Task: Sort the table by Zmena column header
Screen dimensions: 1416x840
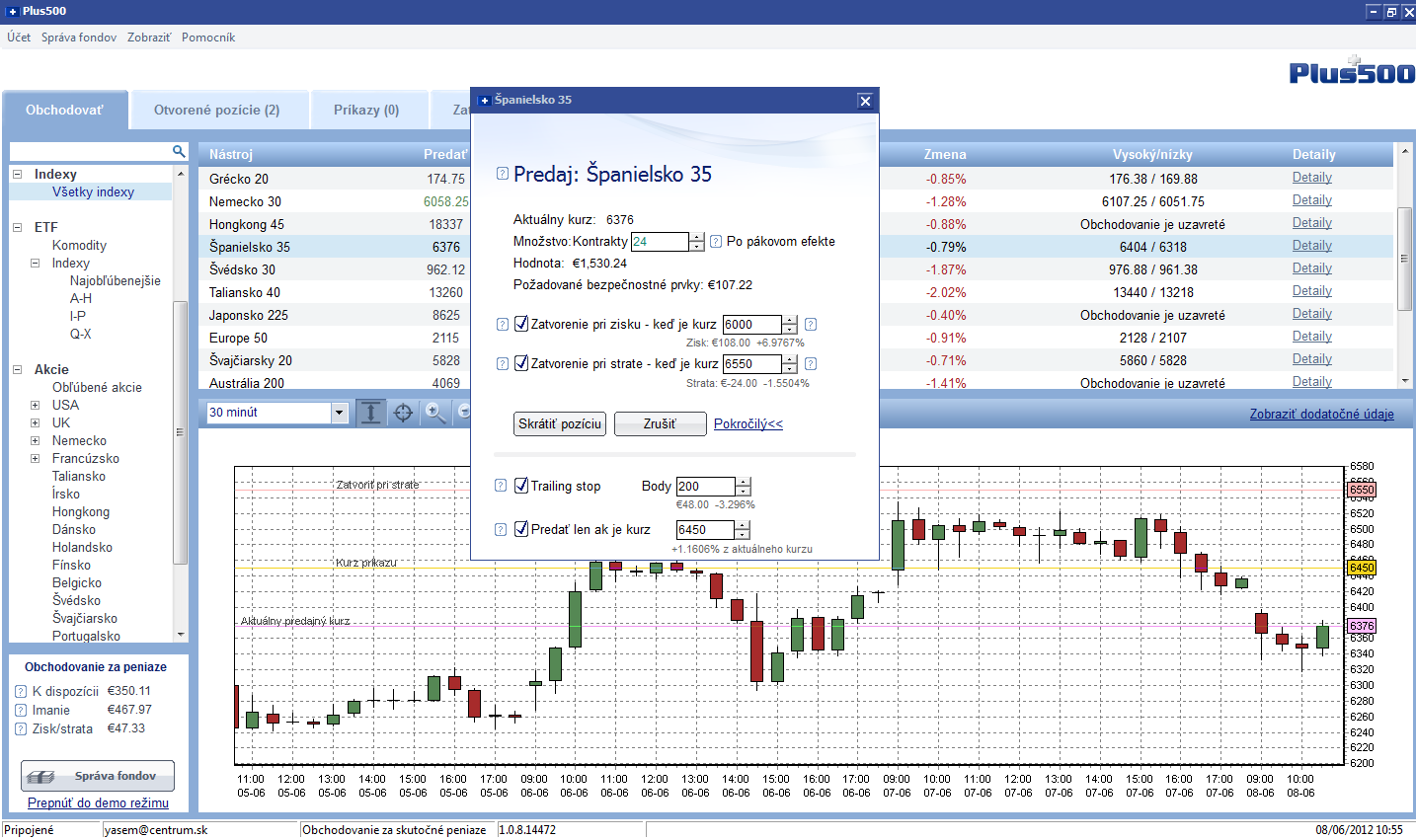Action: (x=945, y=154)
